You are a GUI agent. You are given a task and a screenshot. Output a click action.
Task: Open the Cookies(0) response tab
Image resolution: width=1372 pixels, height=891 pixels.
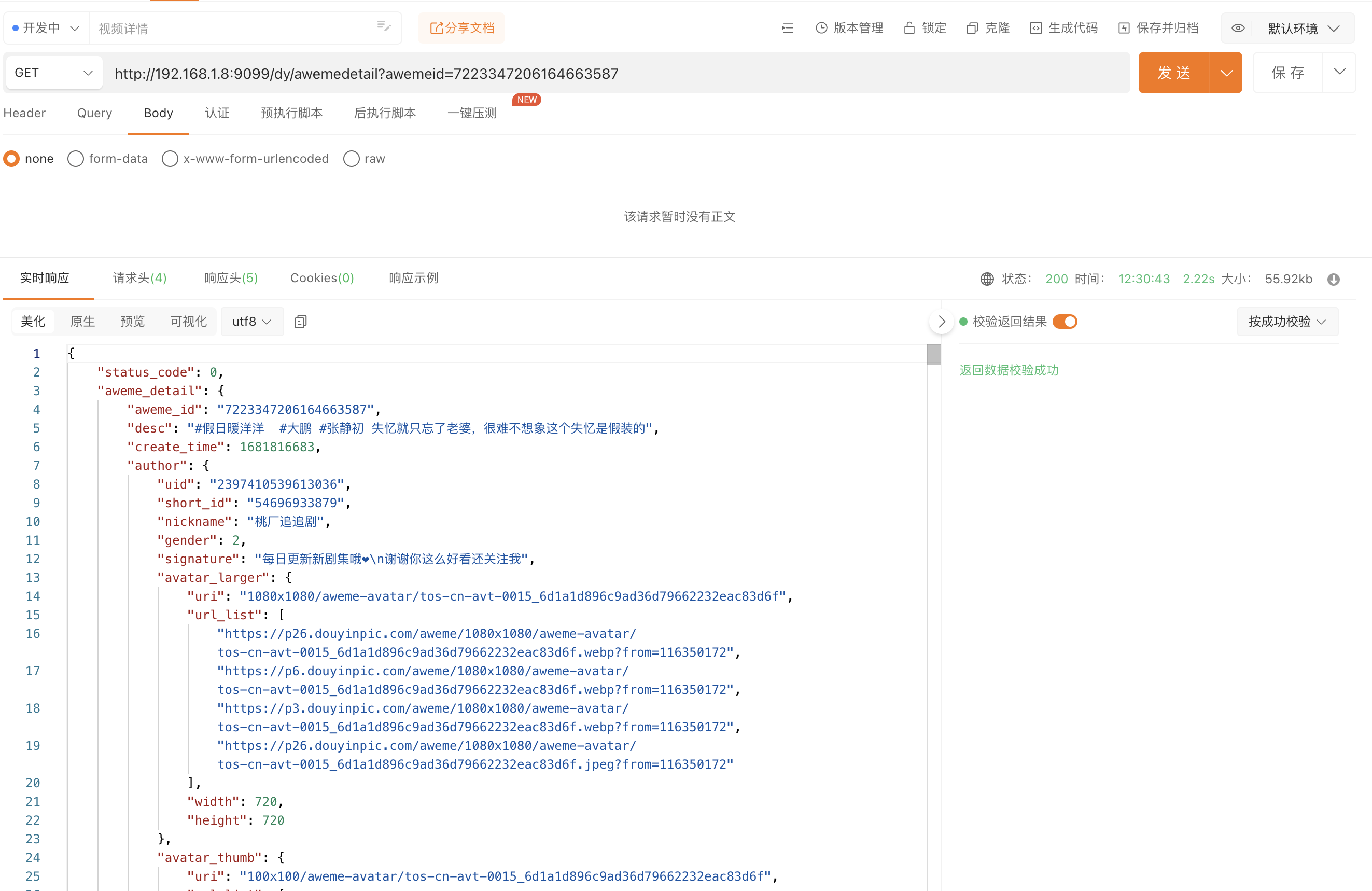click(321, 277)
